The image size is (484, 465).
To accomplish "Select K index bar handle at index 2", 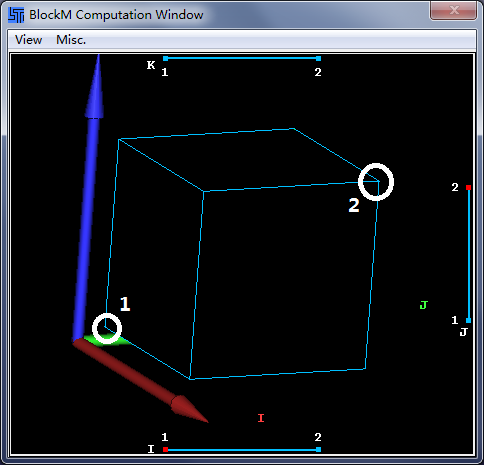I will tap(318, 59).
